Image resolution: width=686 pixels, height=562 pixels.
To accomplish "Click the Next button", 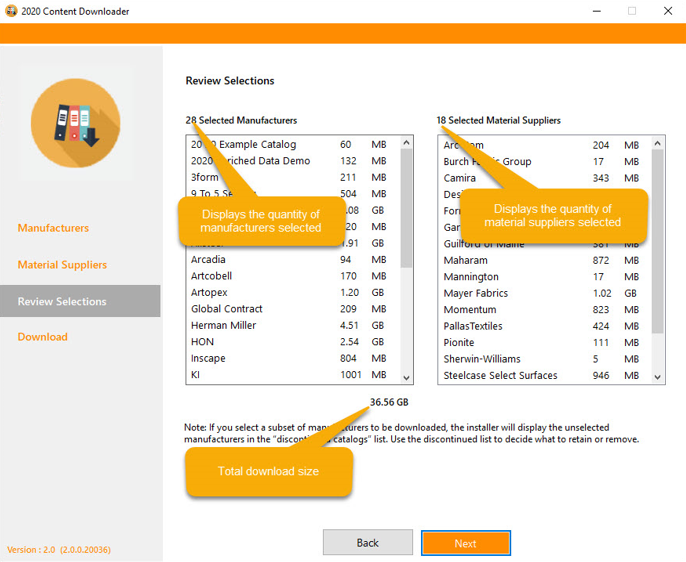I will coord(466,543).
